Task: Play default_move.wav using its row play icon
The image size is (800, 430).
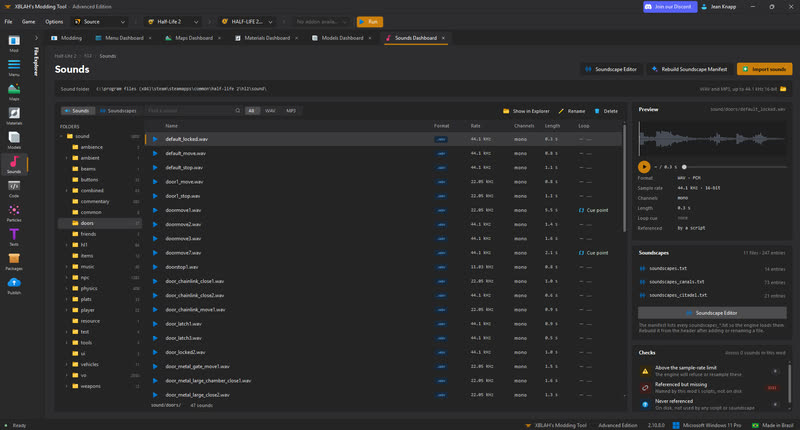Action: (x=155, y=154)
